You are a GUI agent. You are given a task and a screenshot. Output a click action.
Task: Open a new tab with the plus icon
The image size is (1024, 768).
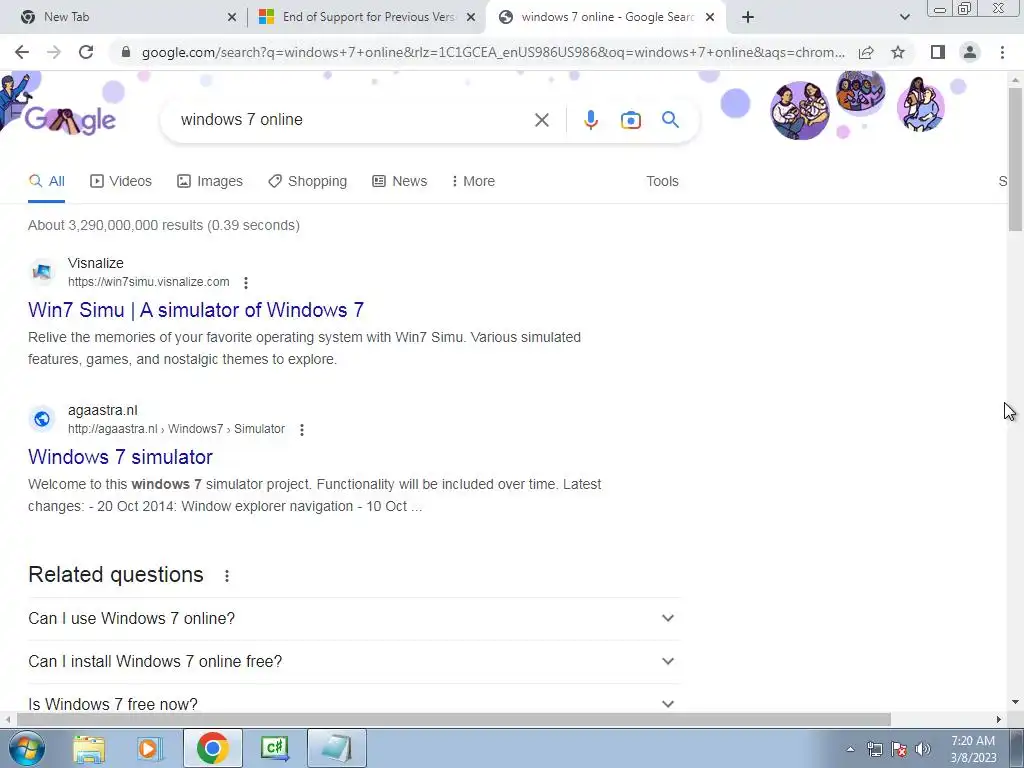(748, 17)
